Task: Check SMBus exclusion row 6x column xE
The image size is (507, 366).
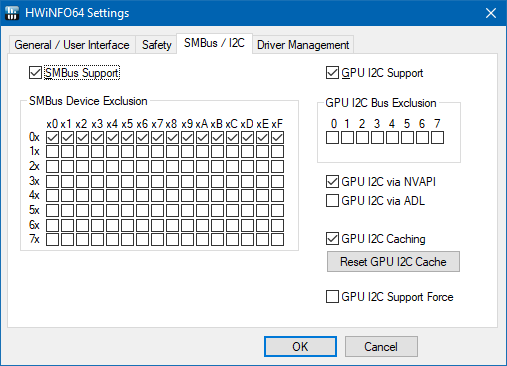Action: tap(262, 225)
